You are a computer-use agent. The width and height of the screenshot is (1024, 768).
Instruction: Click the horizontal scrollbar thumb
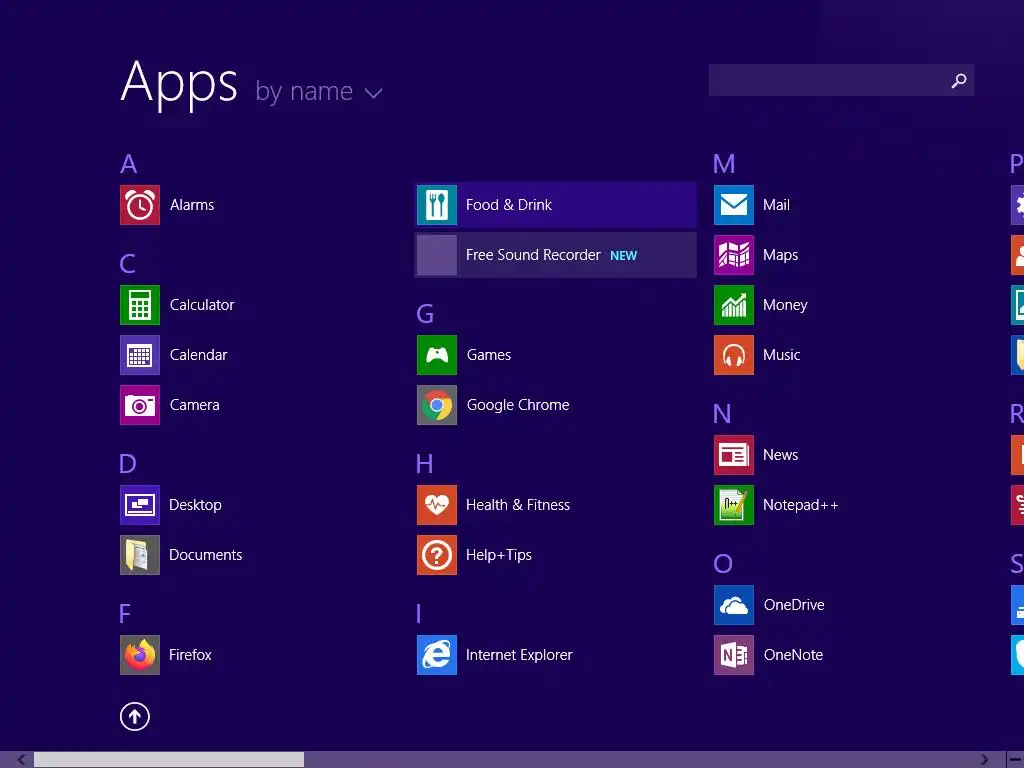169,760
